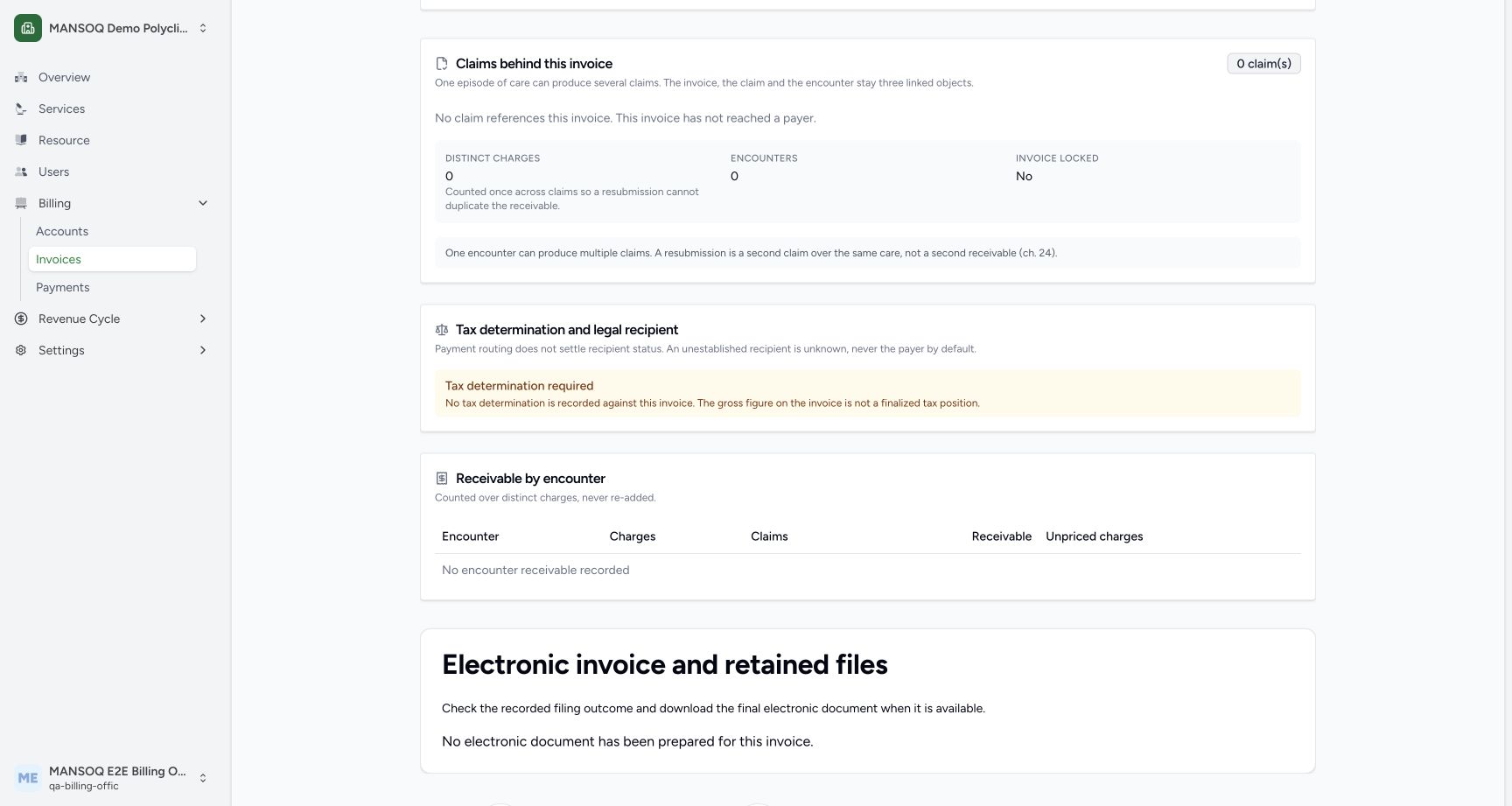Image resolution: width=1512 pixels, height=806 pixels.
Task: Click the DISTINCT CHARGES label
Action: (x=493, y=158)
